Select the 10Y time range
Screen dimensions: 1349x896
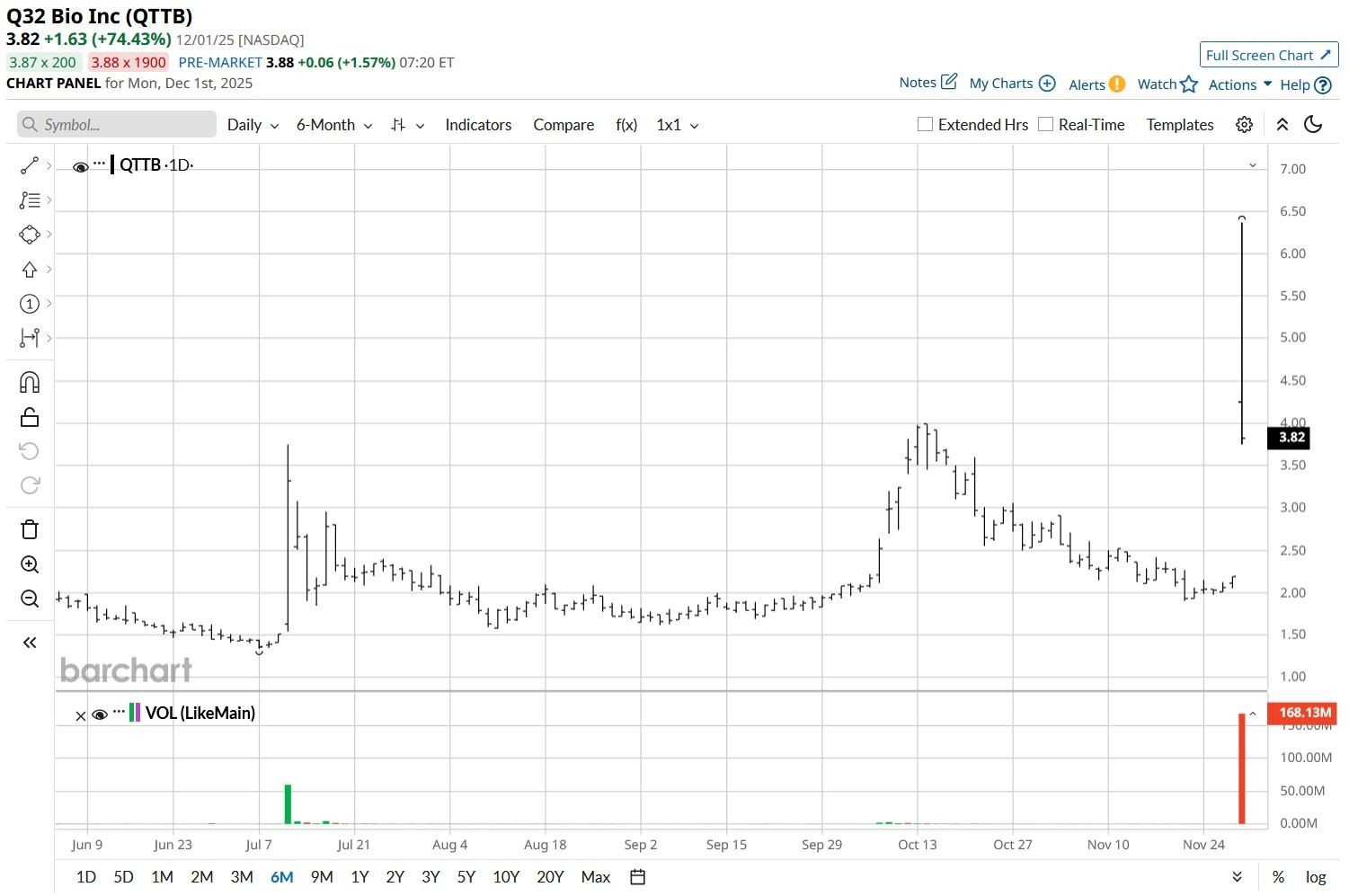click(506, 877)
